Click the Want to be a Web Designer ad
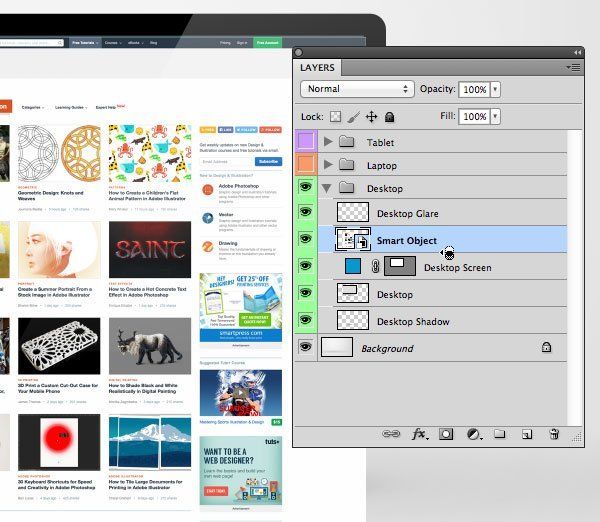Viewport: 600px width, 522px height. 241,471
